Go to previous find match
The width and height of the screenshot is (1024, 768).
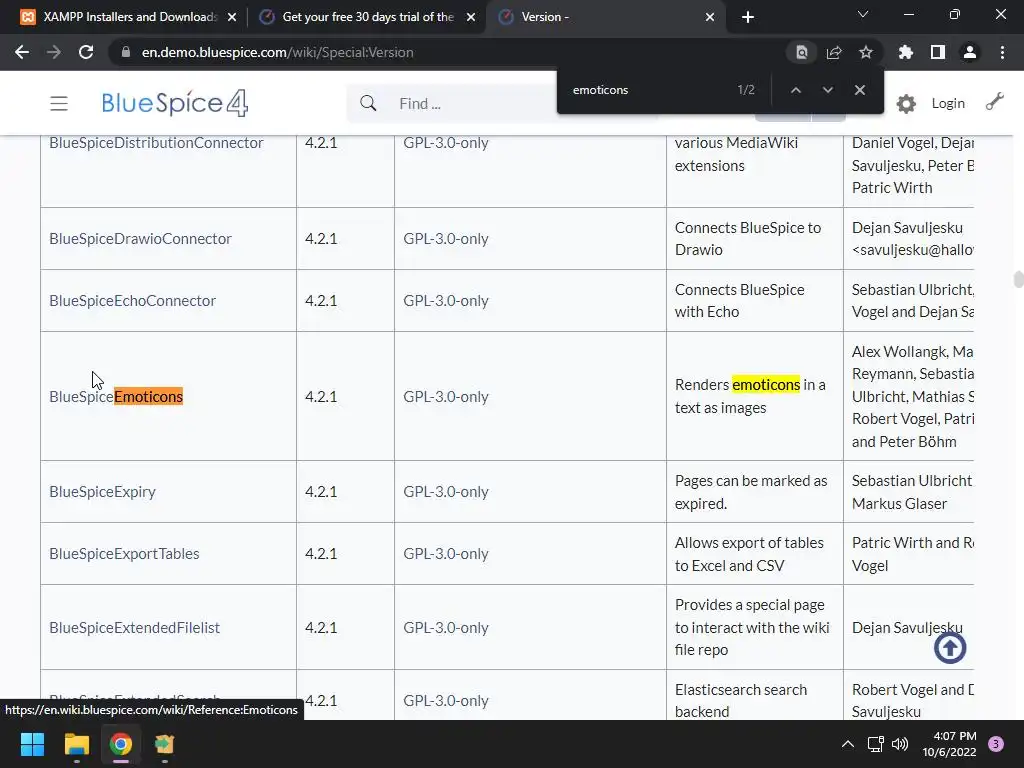[x=795, y=90]
